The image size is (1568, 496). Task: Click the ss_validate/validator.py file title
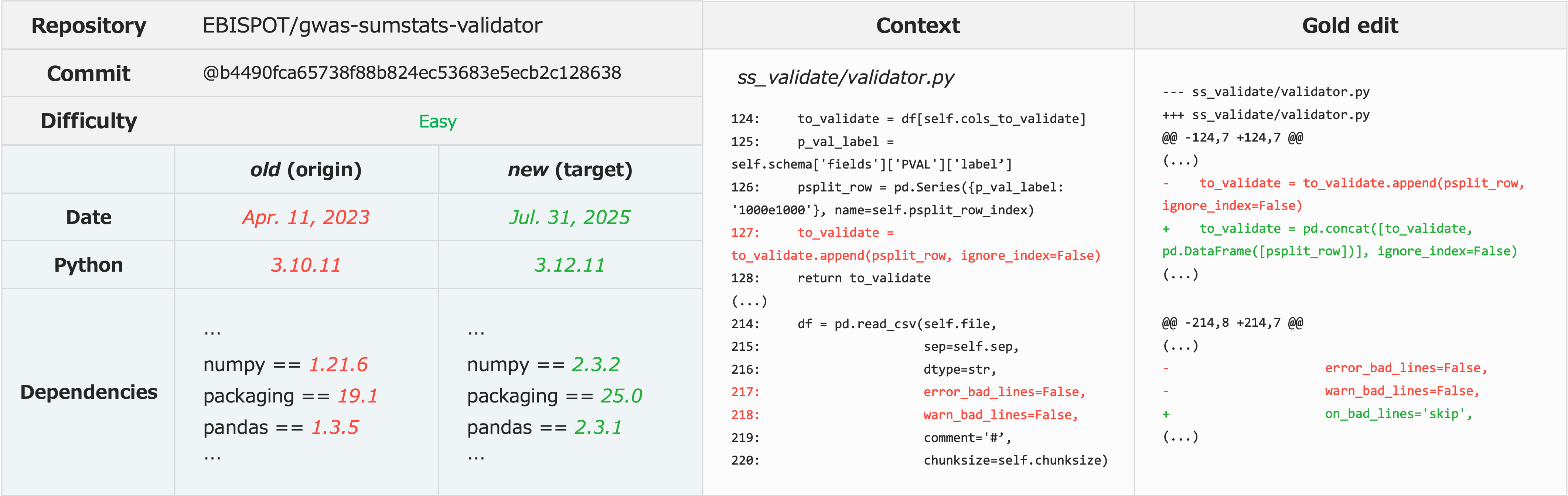point(845,77)
